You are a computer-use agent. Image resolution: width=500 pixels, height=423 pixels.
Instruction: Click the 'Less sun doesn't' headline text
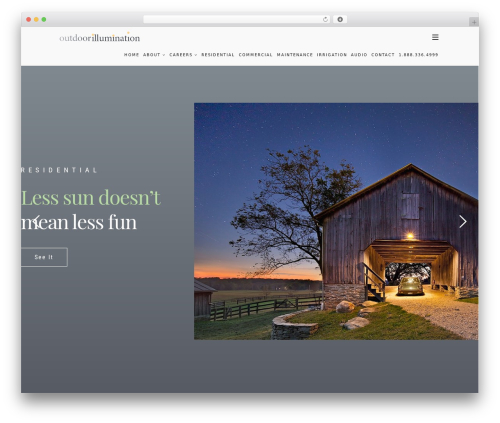coord(91,198)
